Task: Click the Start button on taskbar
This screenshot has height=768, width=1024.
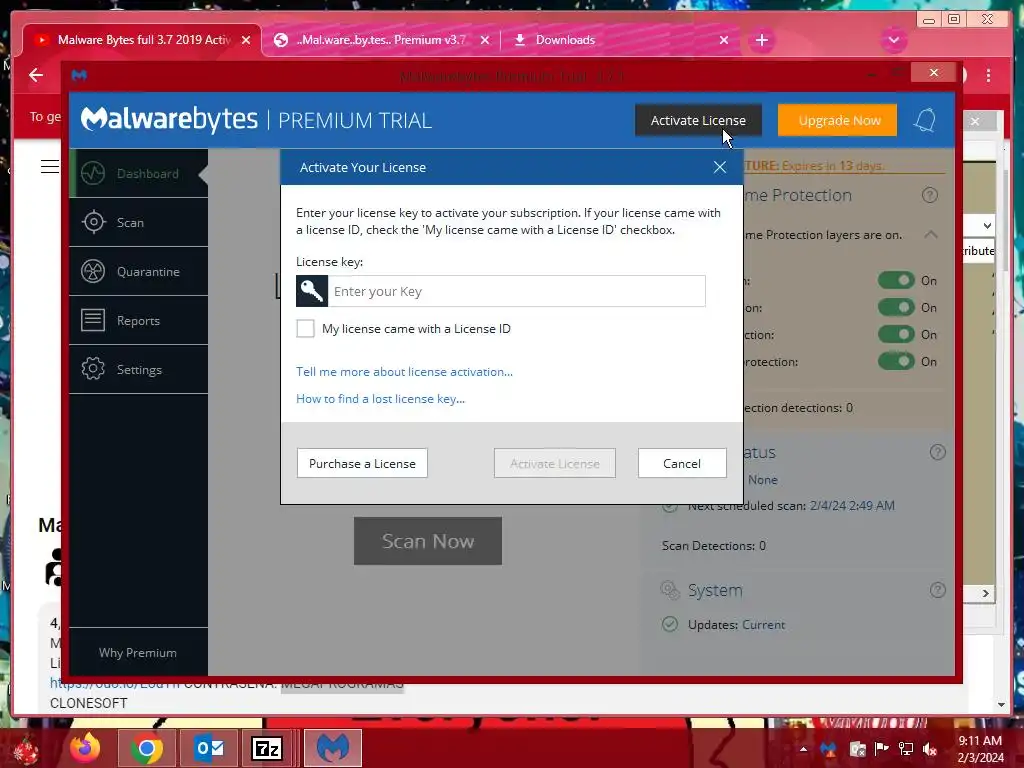Action: tap(25, 750)
